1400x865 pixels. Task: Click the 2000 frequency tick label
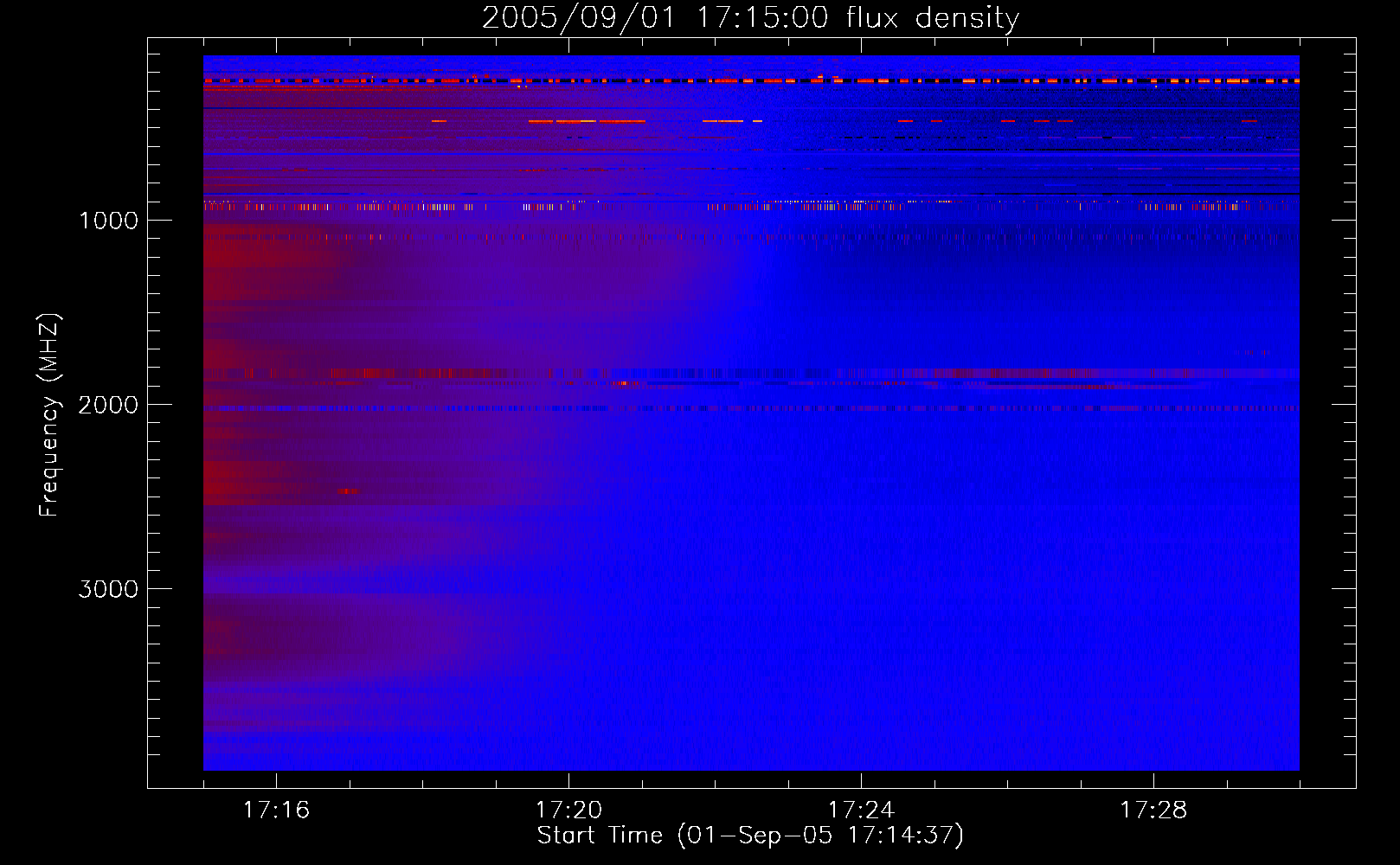point(108,405)
